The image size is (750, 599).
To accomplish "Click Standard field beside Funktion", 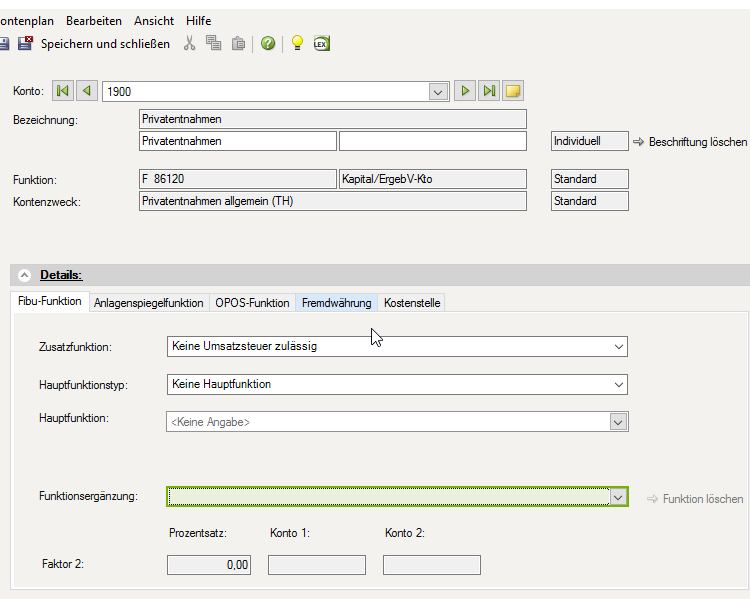I will pyautogui.click(x=590, y=179).
